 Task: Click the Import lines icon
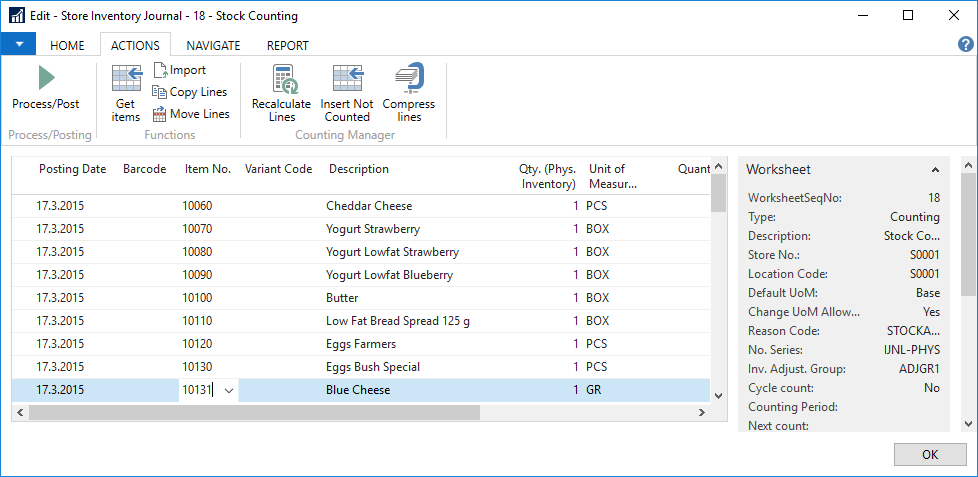(160, 70)
